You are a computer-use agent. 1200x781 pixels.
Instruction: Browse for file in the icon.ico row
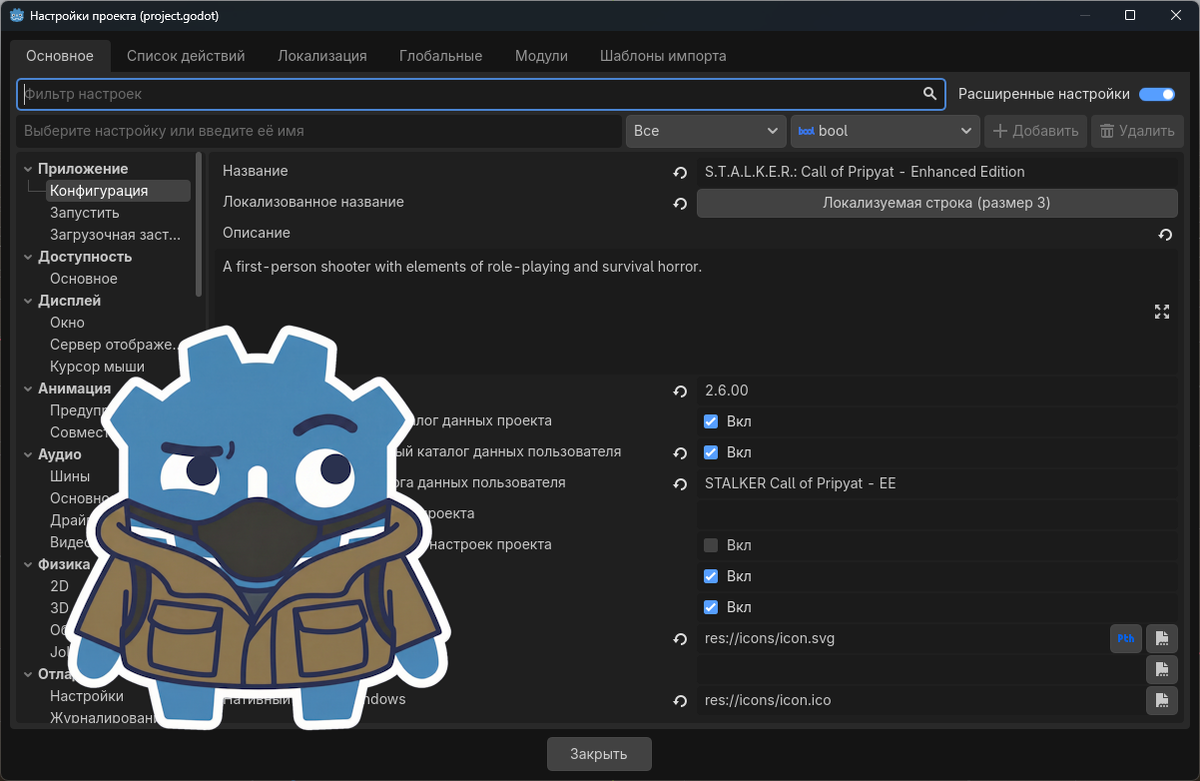click(1162, 700)
